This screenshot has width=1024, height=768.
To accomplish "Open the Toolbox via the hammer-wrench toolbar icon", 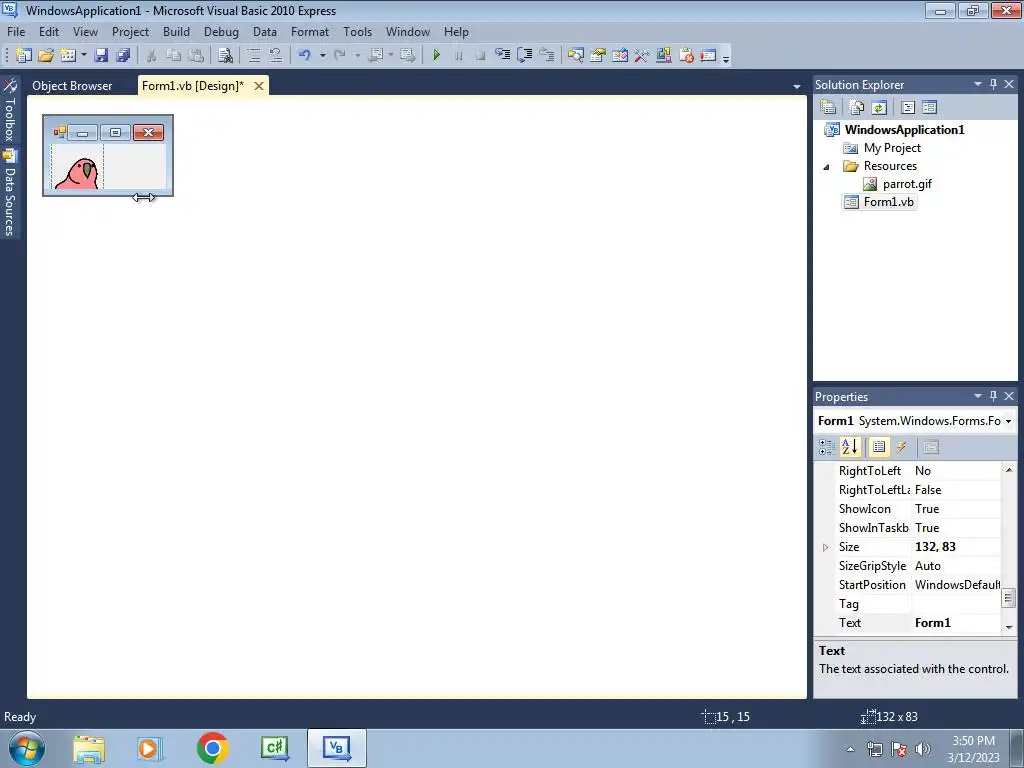I will (641, 56).
